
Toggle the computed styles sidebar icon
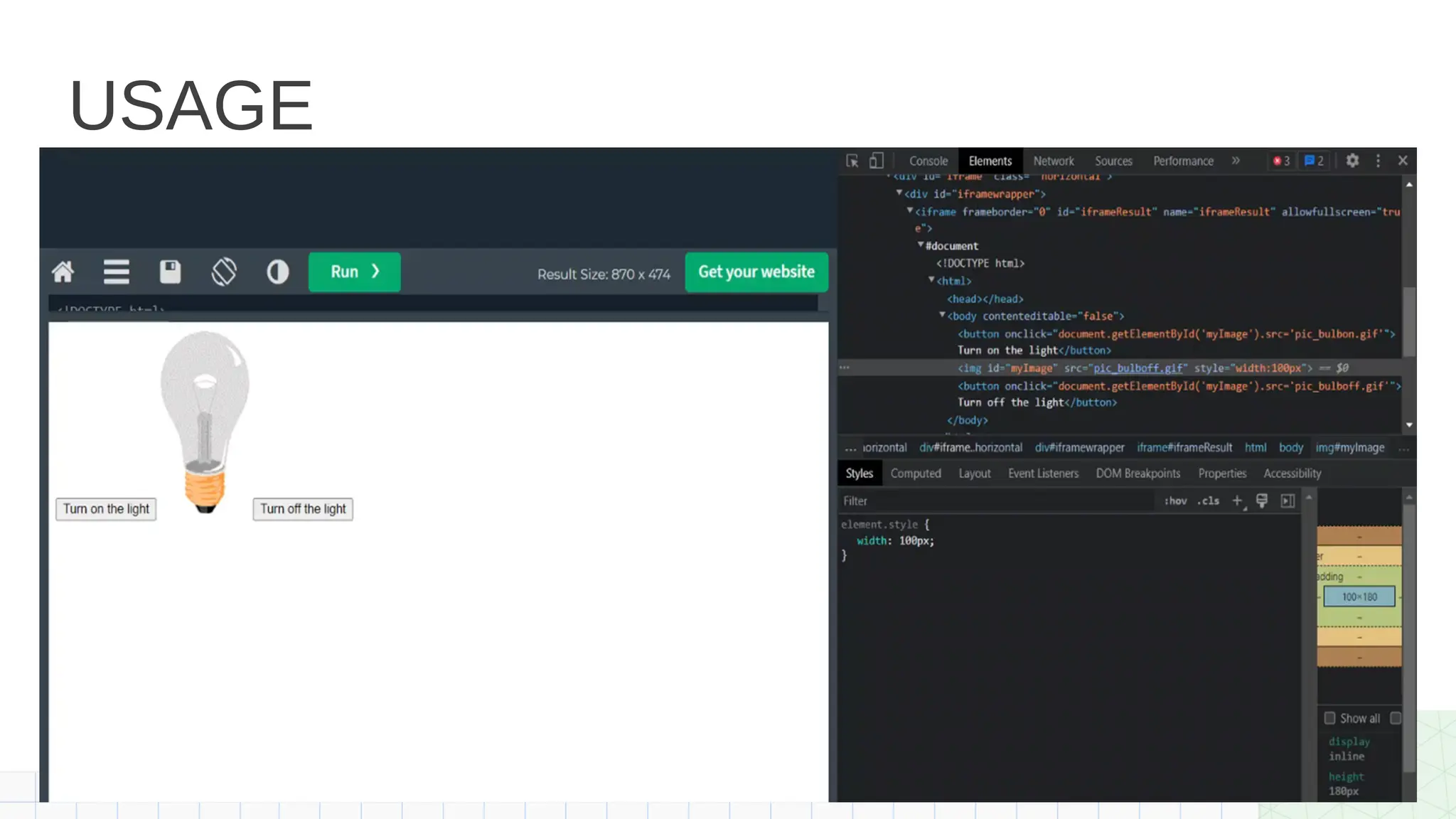click(1288, 500)
